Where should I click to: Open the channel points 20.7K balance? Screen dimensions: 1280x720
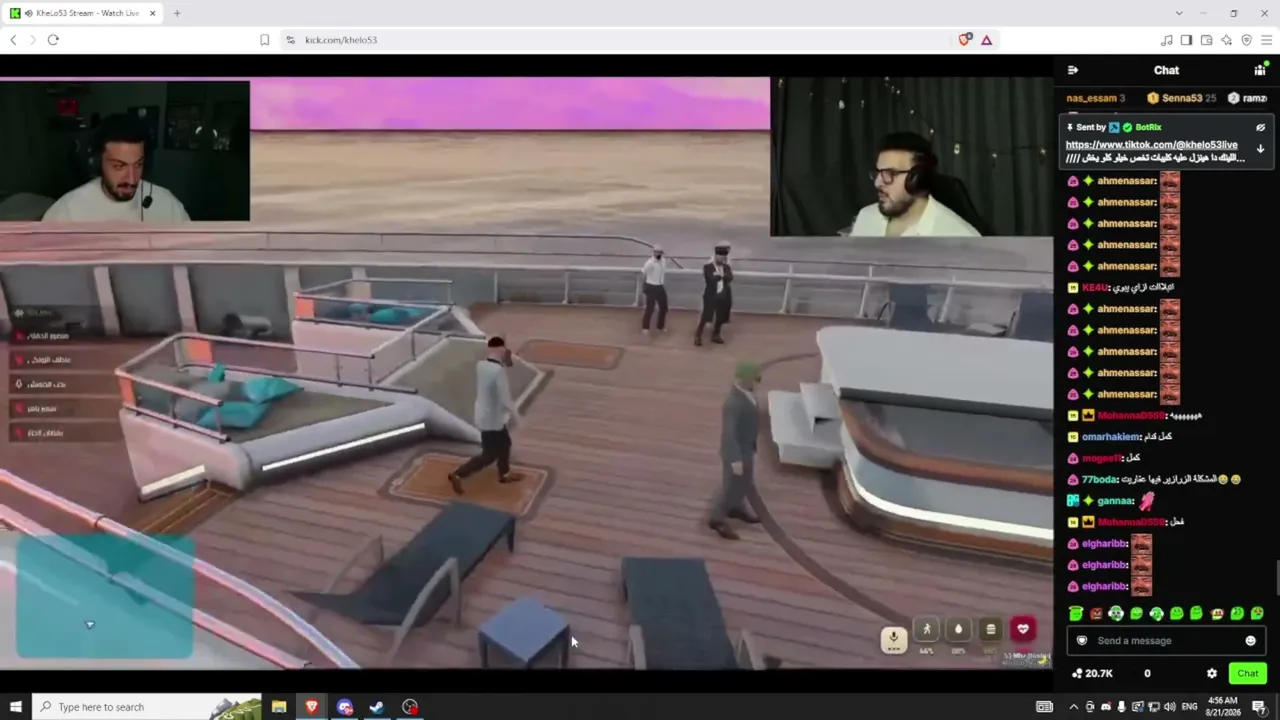(1092, 673)
